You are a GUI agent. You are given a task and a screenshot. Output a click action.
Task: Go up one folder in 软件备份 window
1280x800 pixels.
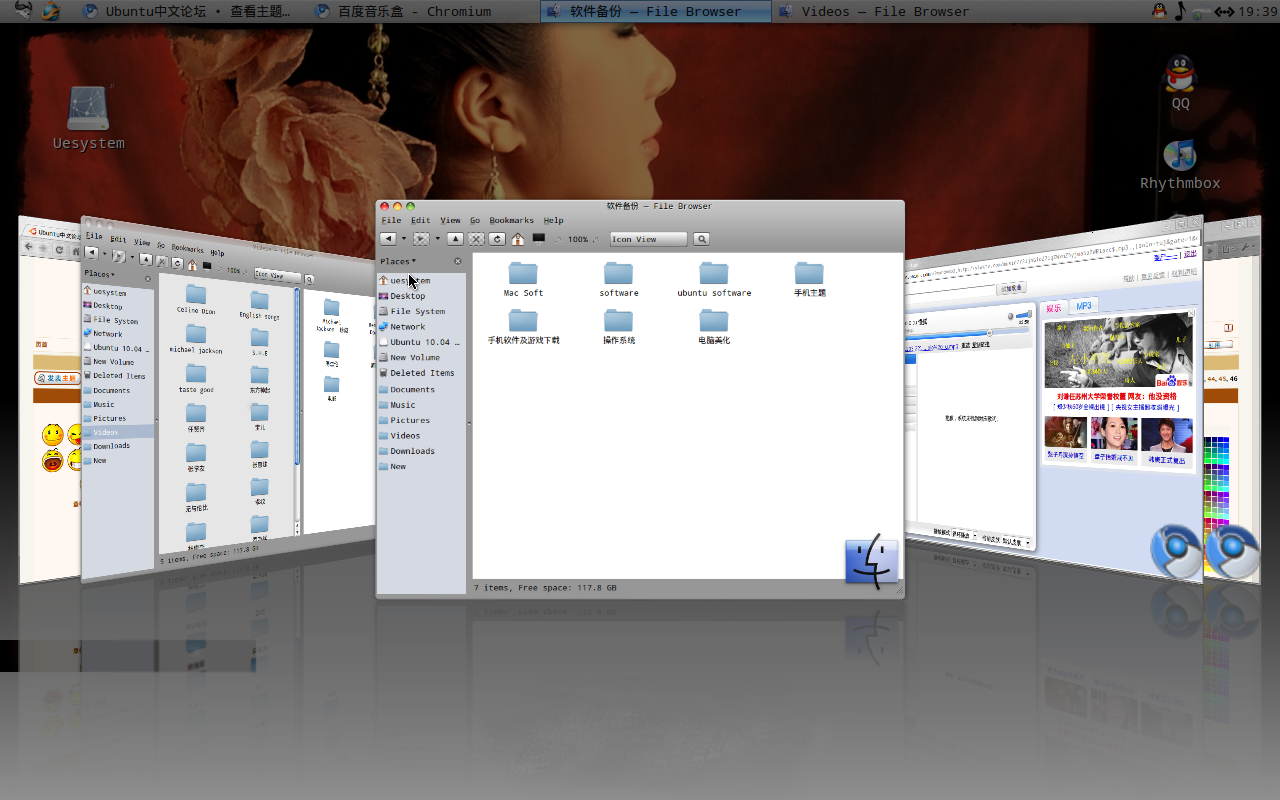(x=455, y=239)
